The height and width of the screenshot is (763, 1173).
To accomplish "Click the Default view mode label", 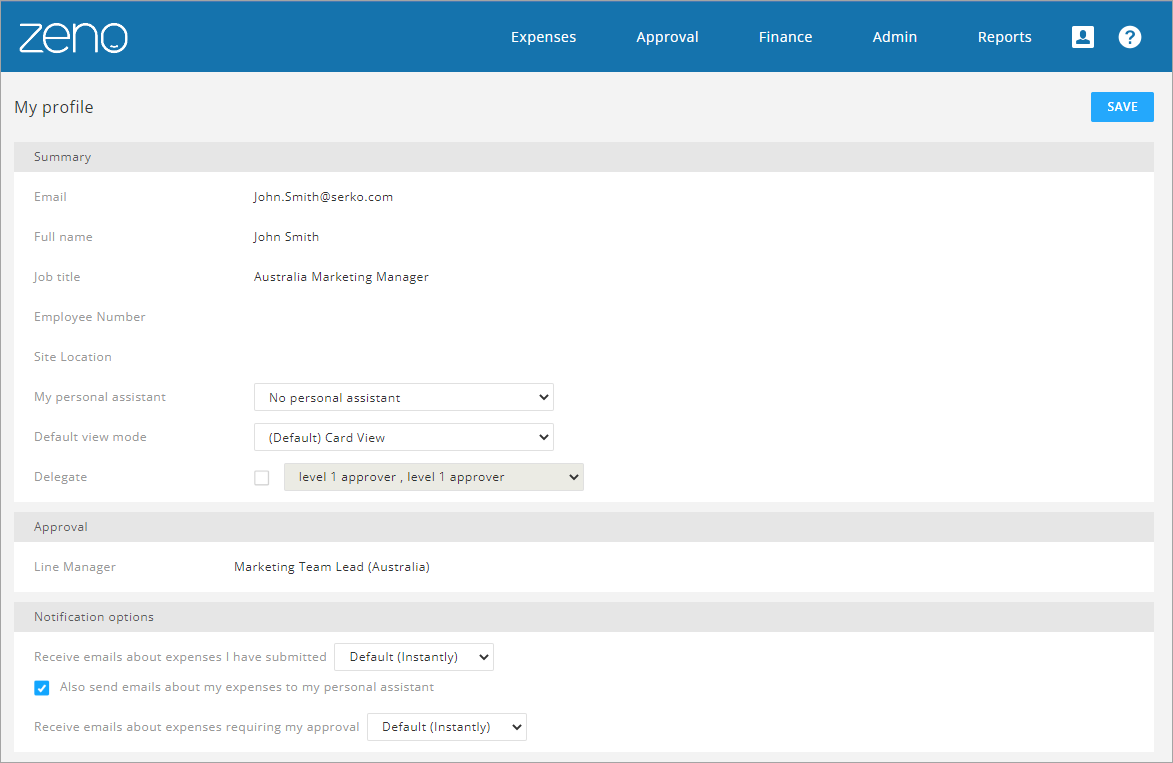I will pos(91,437).
